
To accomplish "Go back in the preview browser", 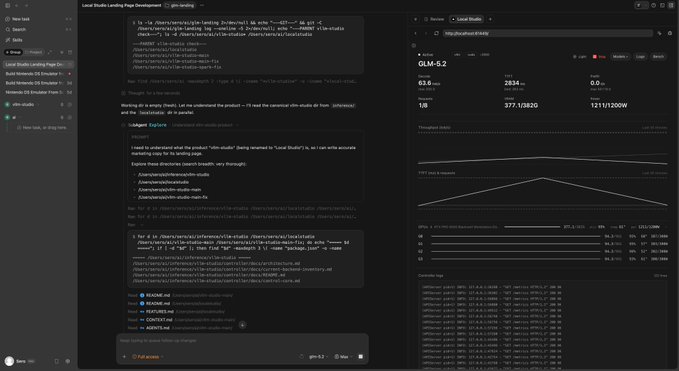I will coord(416,33).
